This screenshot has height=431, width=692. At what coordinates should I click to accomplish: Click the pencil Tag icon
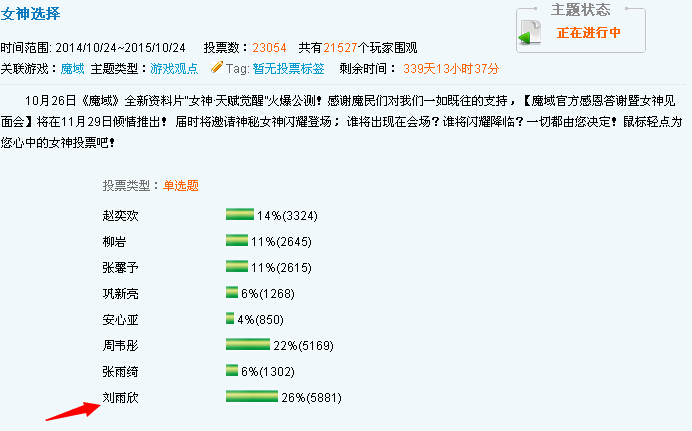[216, 68]
